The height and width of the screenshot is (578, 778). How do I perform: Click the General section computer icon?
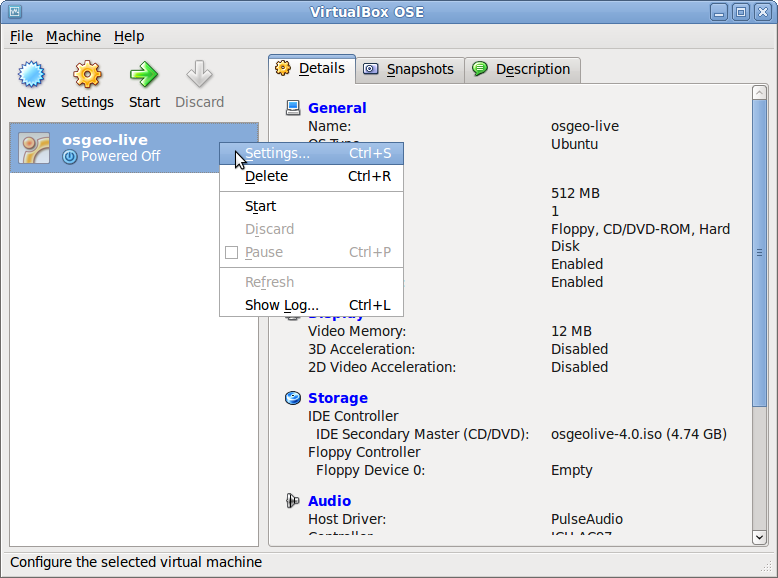pos(293,108)
